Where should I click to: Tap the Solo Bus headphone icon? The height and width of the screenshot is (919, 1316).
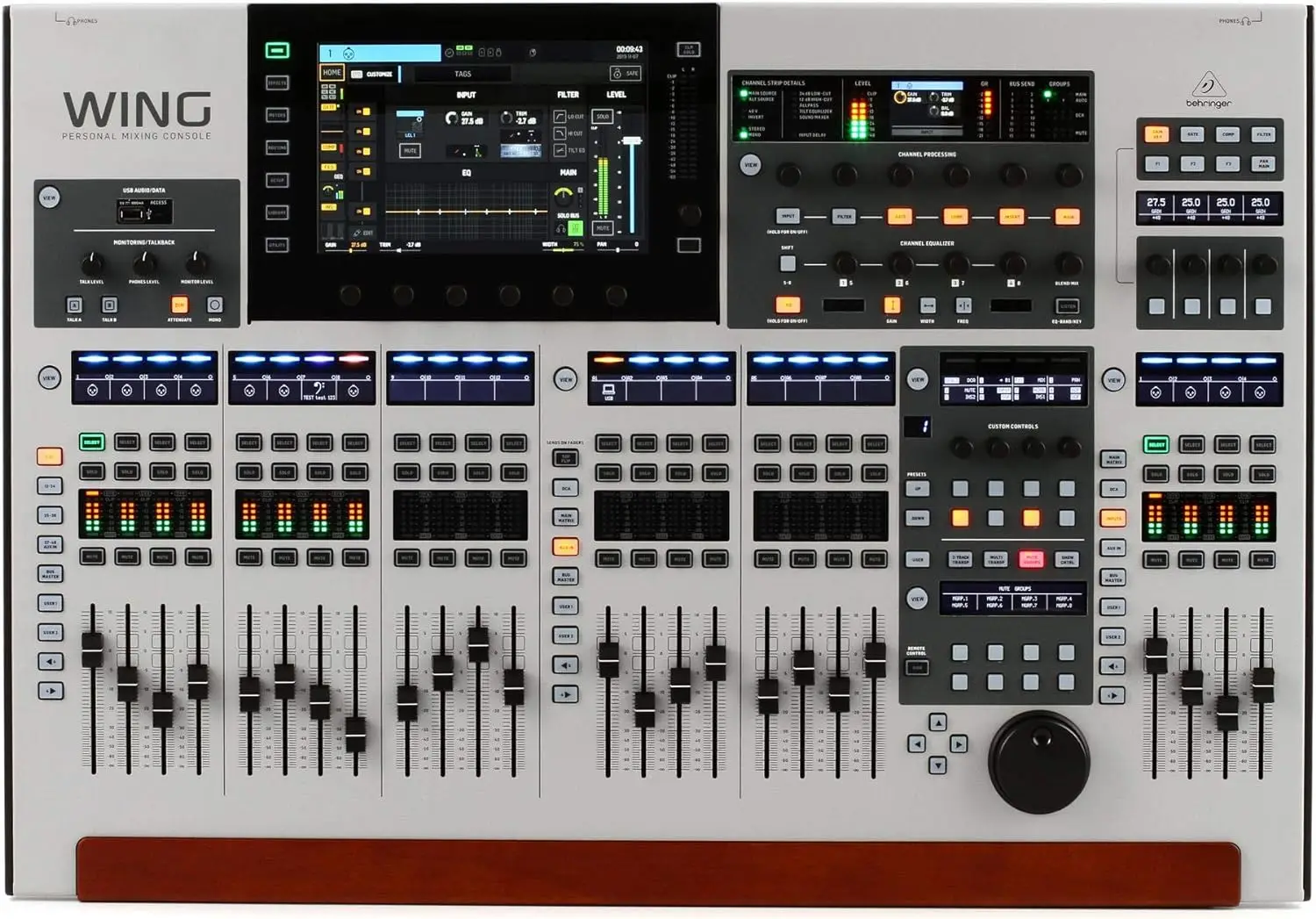[561, 228]
